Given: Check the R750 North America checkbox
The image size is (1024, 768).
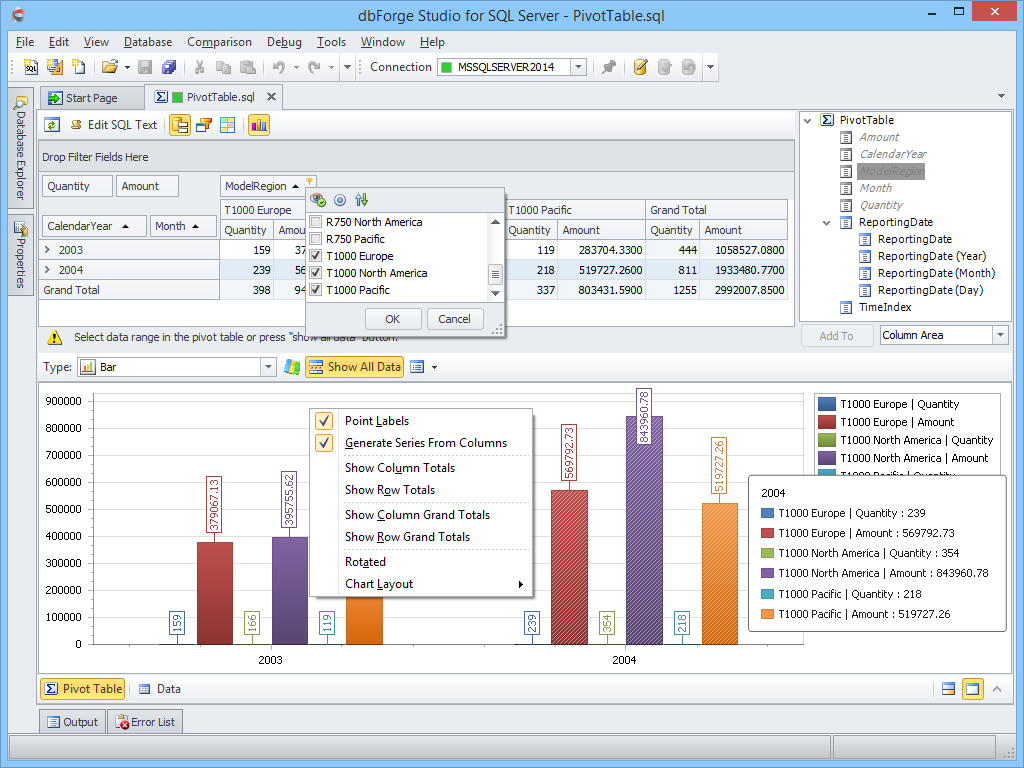Looking at the screenshot, I should [x=316, y=222].
